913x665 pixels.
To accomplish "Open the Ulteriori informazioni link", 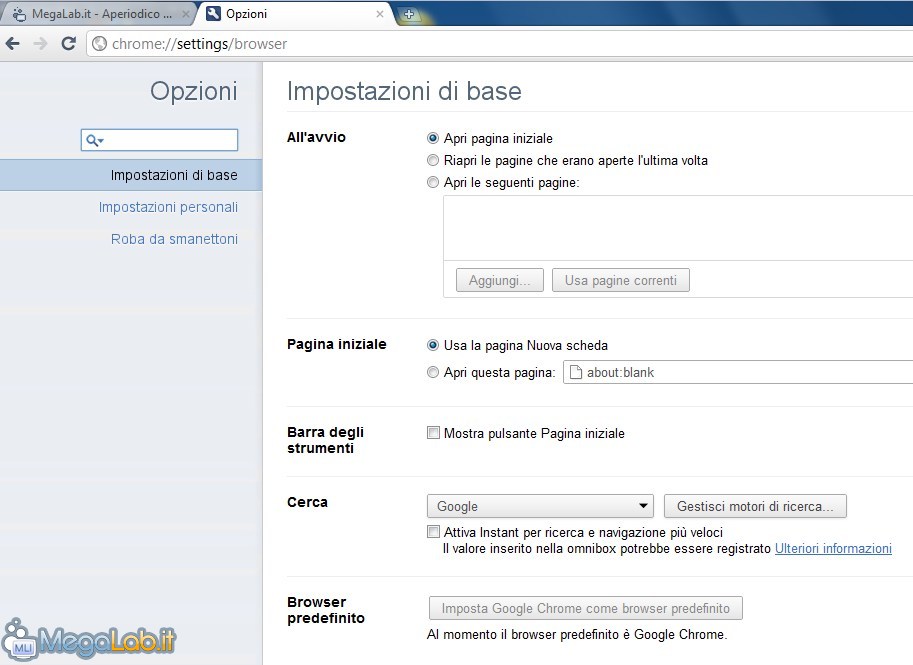I will click(x=833, y=549).
